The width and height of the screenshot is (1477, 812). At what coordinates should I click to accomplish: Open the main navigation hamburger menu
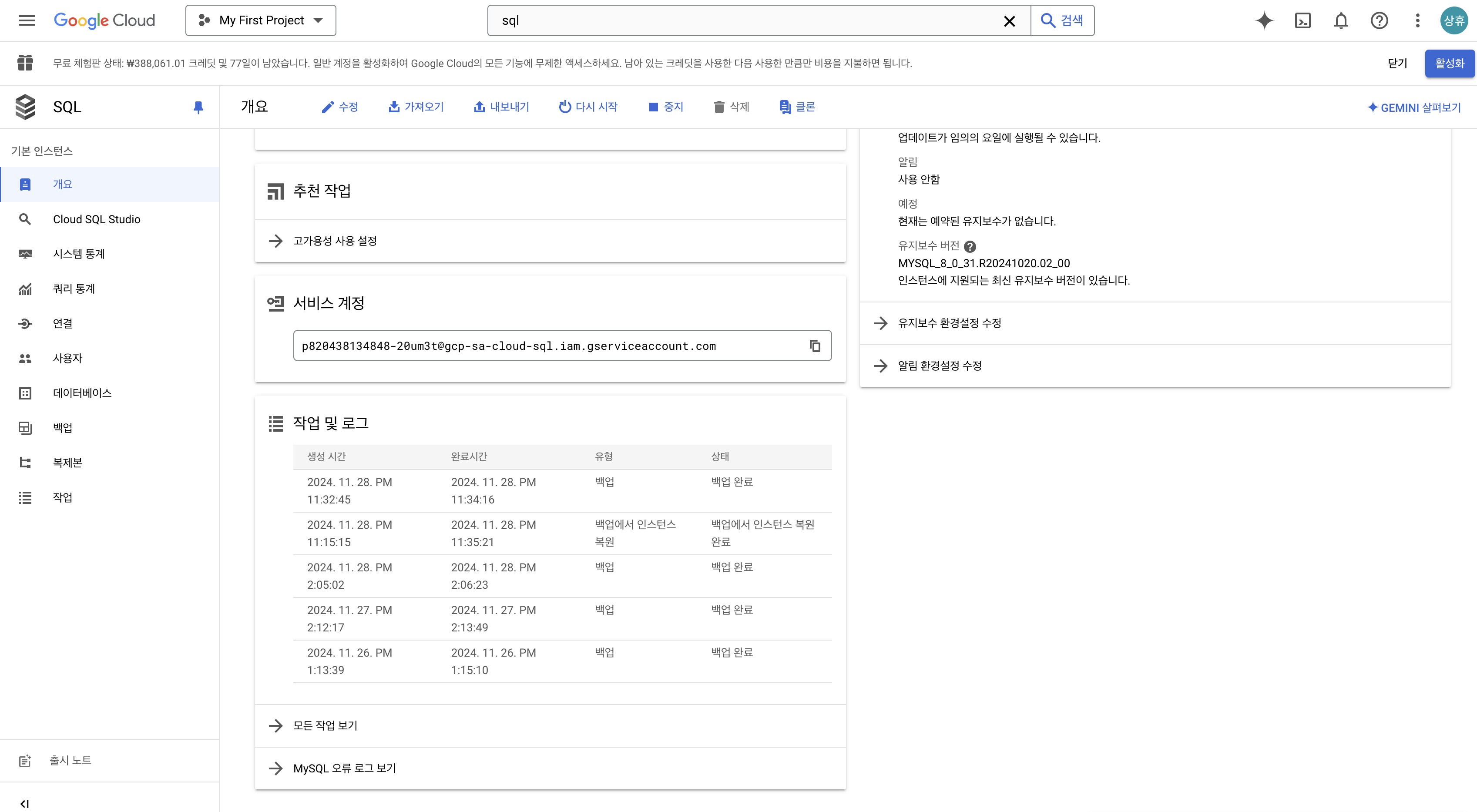pyautogui.click(x=27, y=20)
